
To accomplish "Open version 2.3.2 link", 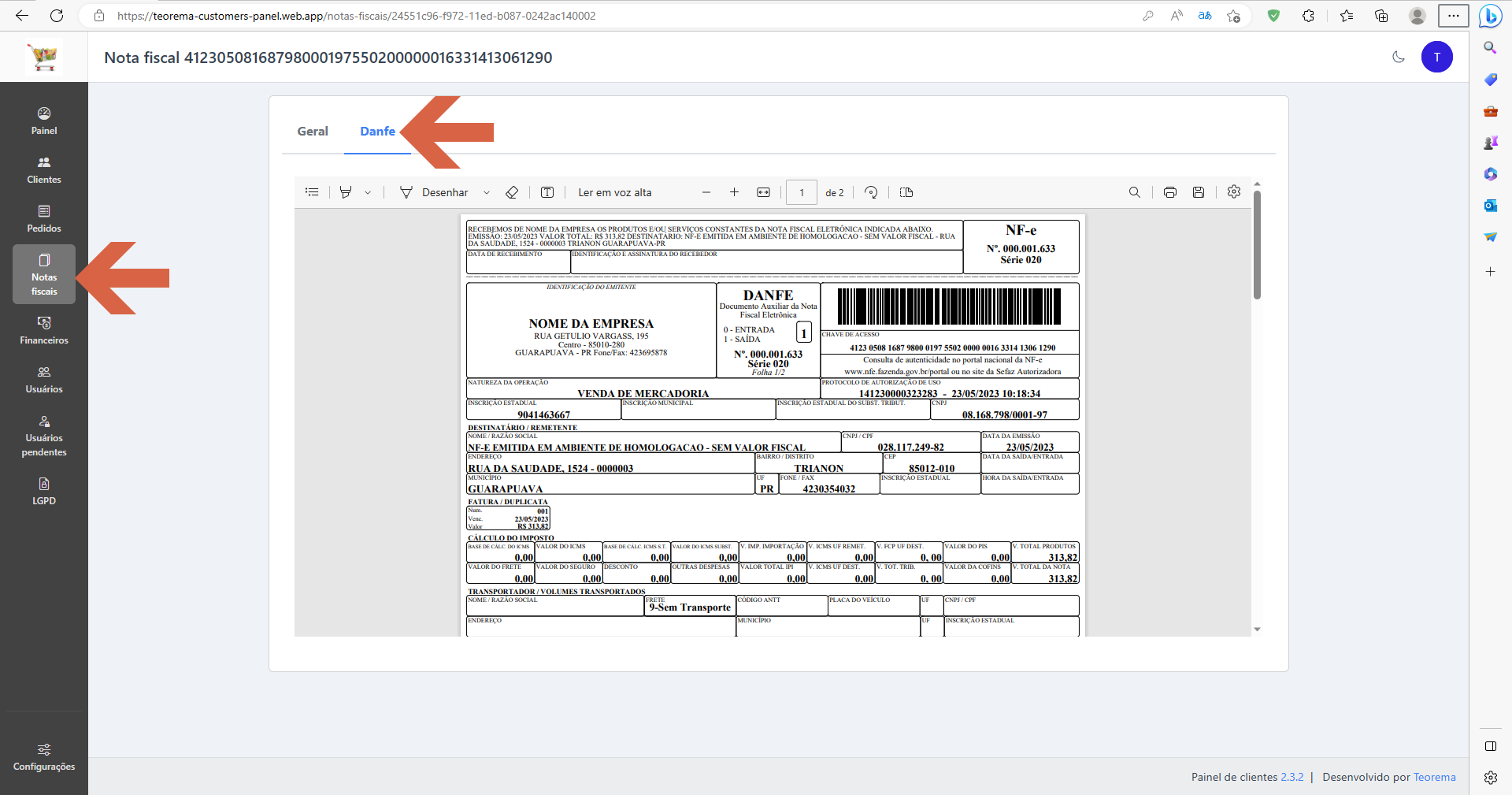I will tap(1291, 777).
